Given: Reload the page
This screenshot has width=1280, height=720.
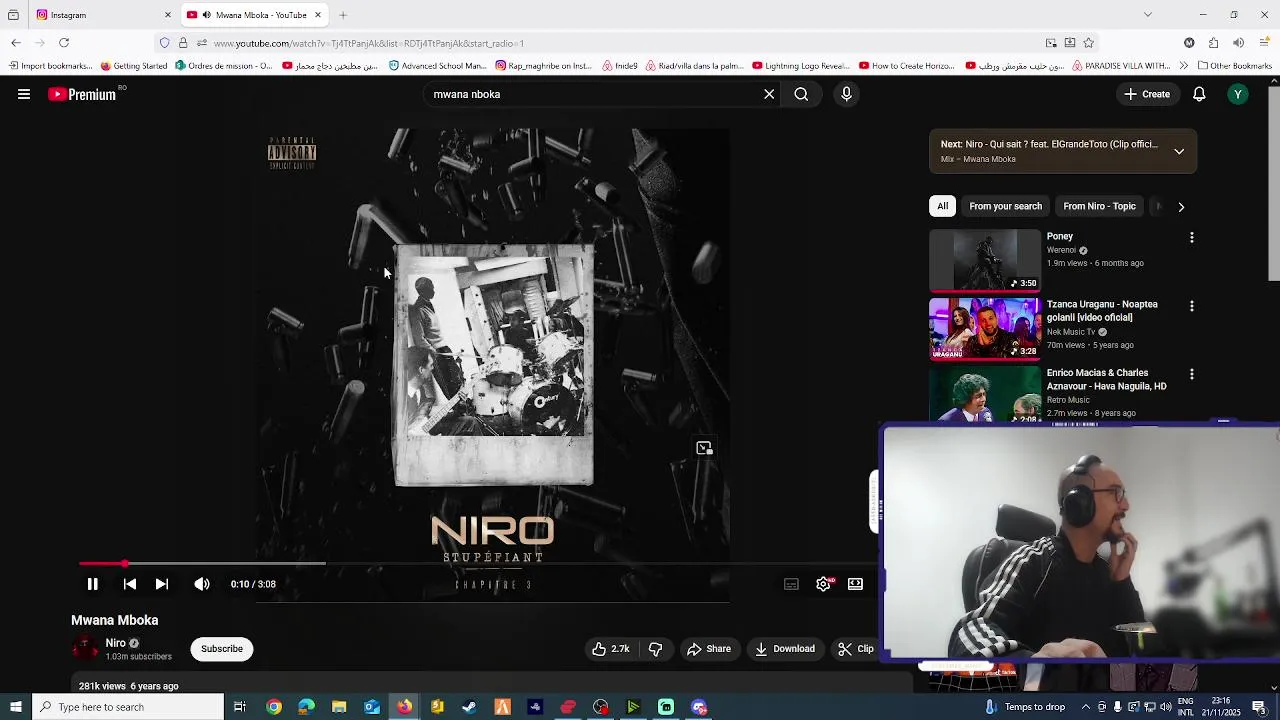Looking at the screenshot, I should 64,43.
